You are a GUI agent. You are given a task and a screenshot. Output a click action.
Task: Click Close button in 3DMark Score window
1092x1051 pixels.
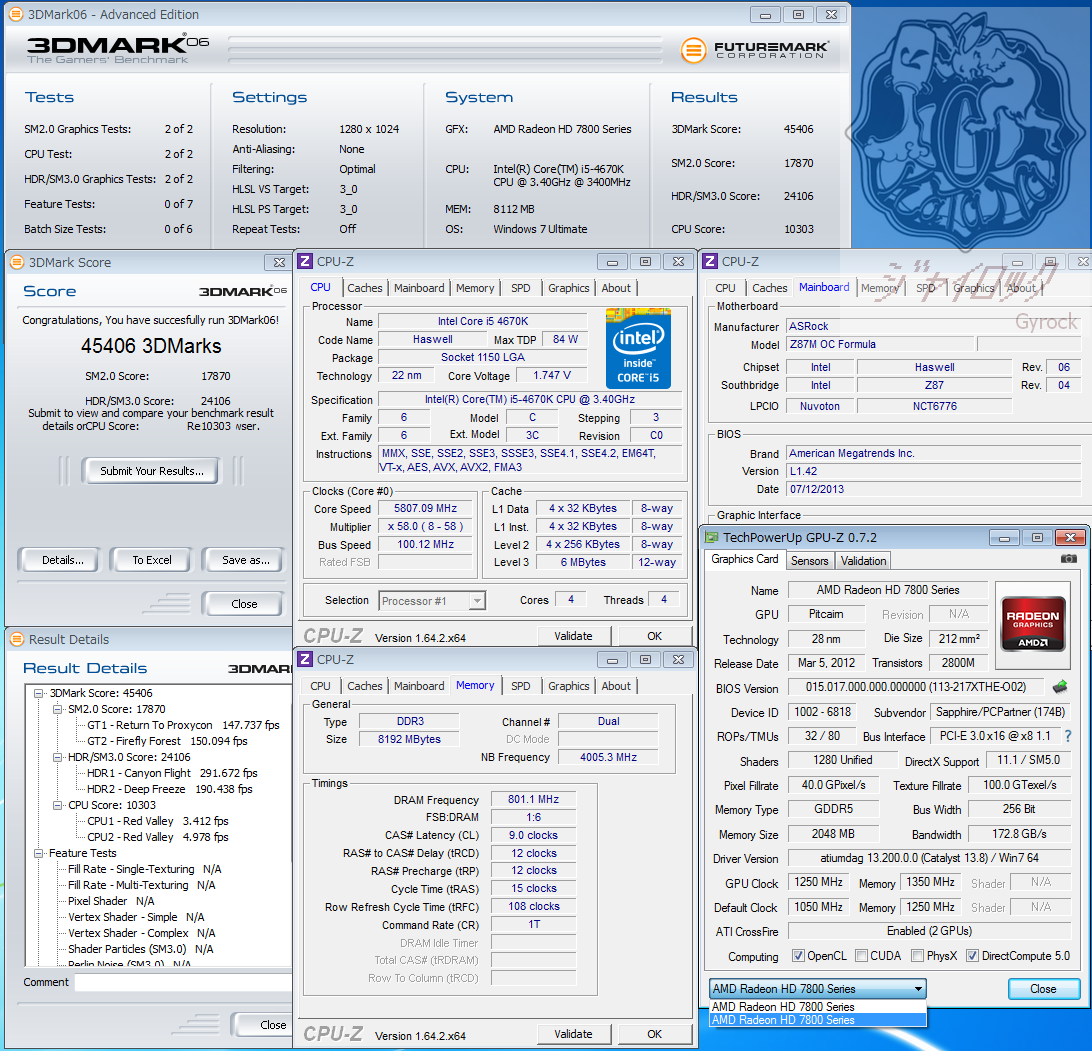click(244, 604)
